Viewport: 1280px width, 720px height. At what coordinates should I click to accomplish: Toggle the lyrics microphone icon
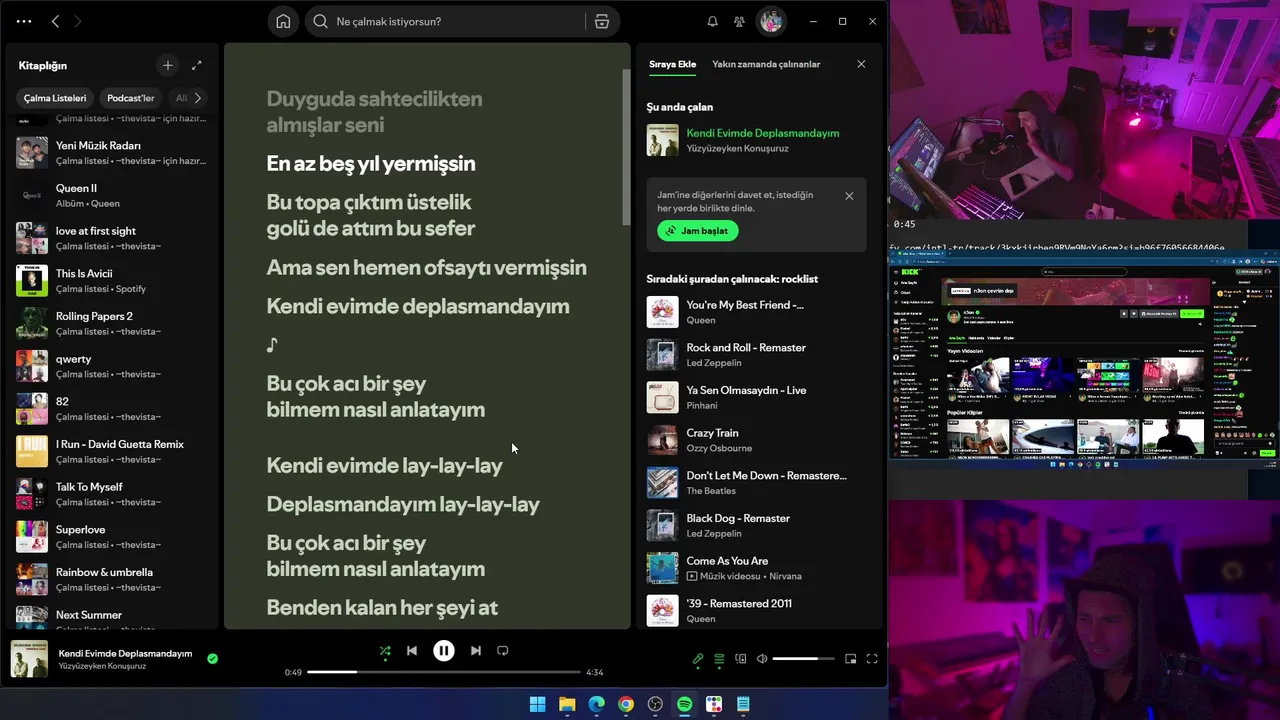coord(698,659)
